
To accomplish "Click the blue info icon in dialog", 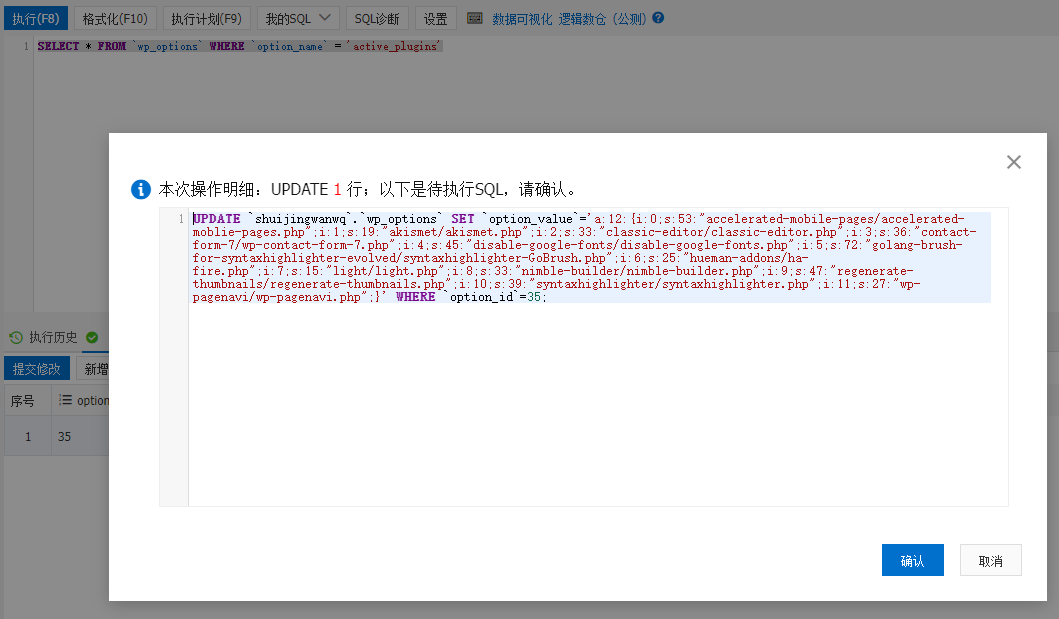I will pos(140,189).
